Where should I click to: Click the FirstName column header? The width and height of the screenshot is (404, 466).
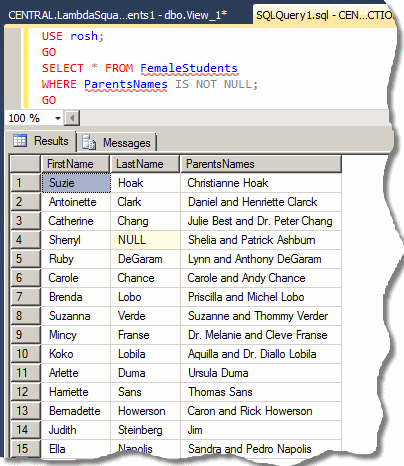75,164
